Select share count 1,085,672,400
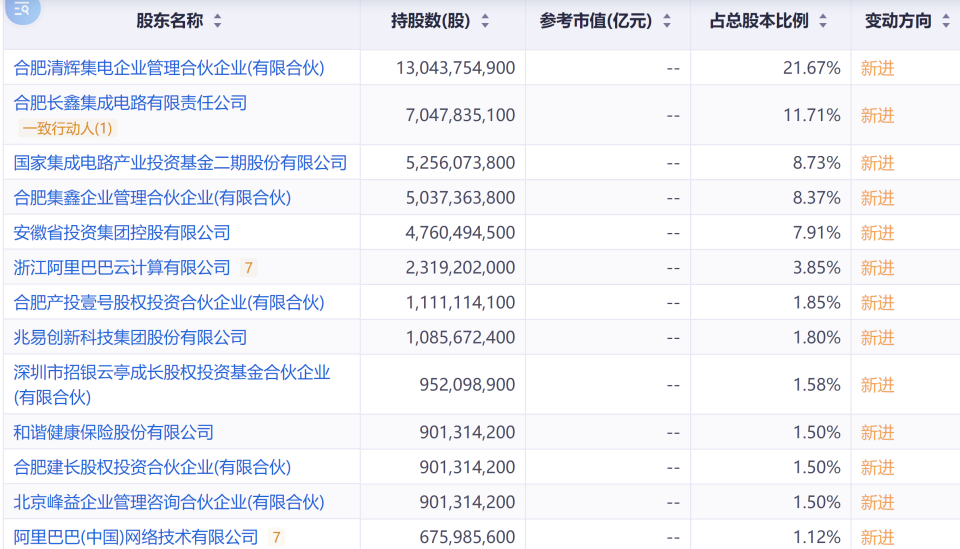Screen dimensions: 960x549 [460, 337]
